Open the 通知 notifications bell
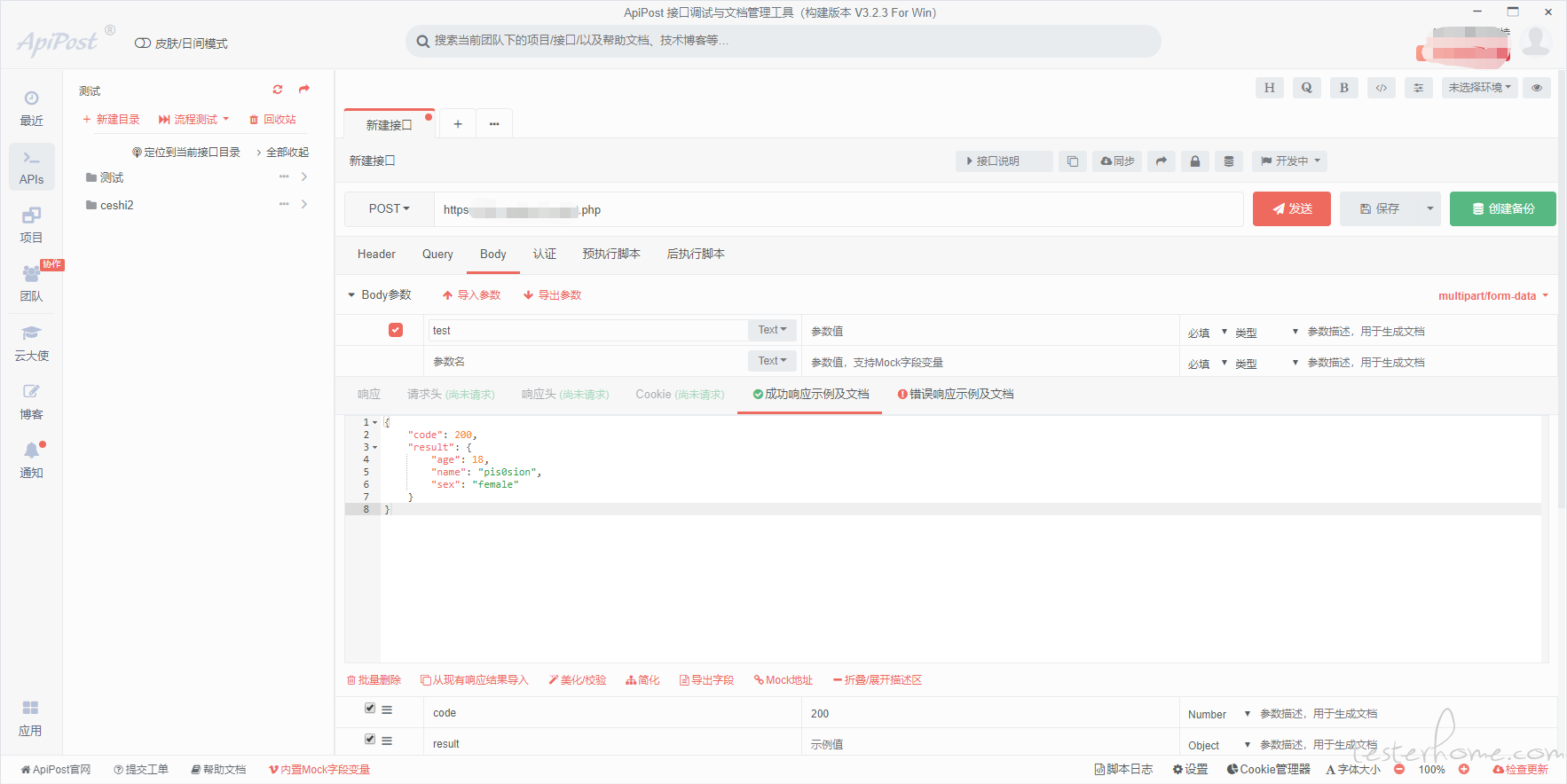The height and width of the screenshot is (784, 1567). tap(31, 460)
